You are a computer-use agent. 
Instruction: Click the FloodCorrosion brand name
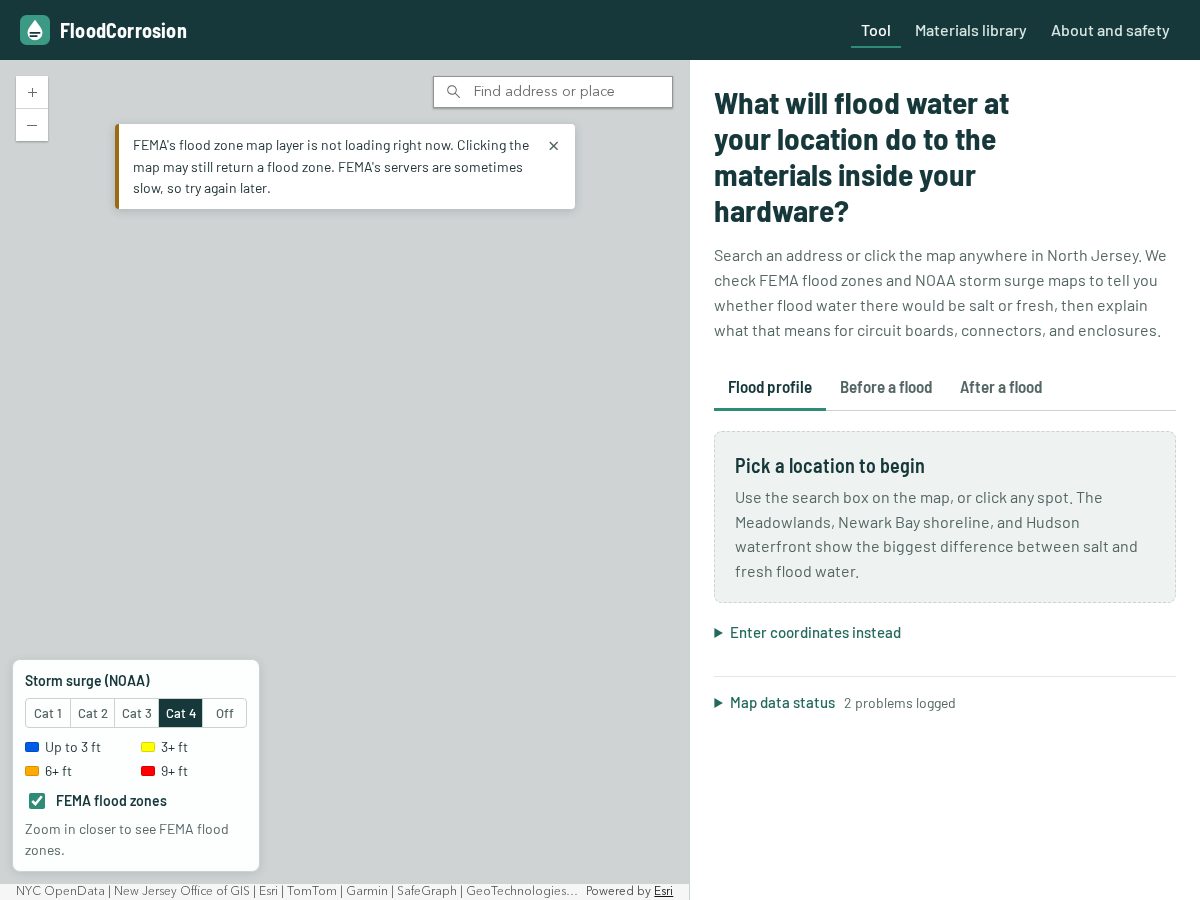(x=123, y=31)
